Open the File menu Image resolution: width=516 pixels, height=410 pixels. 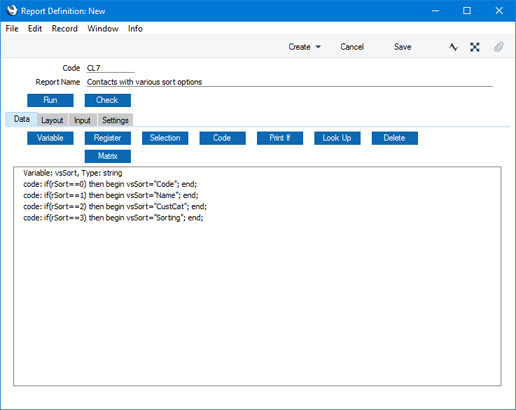click(x=12, y=29)
